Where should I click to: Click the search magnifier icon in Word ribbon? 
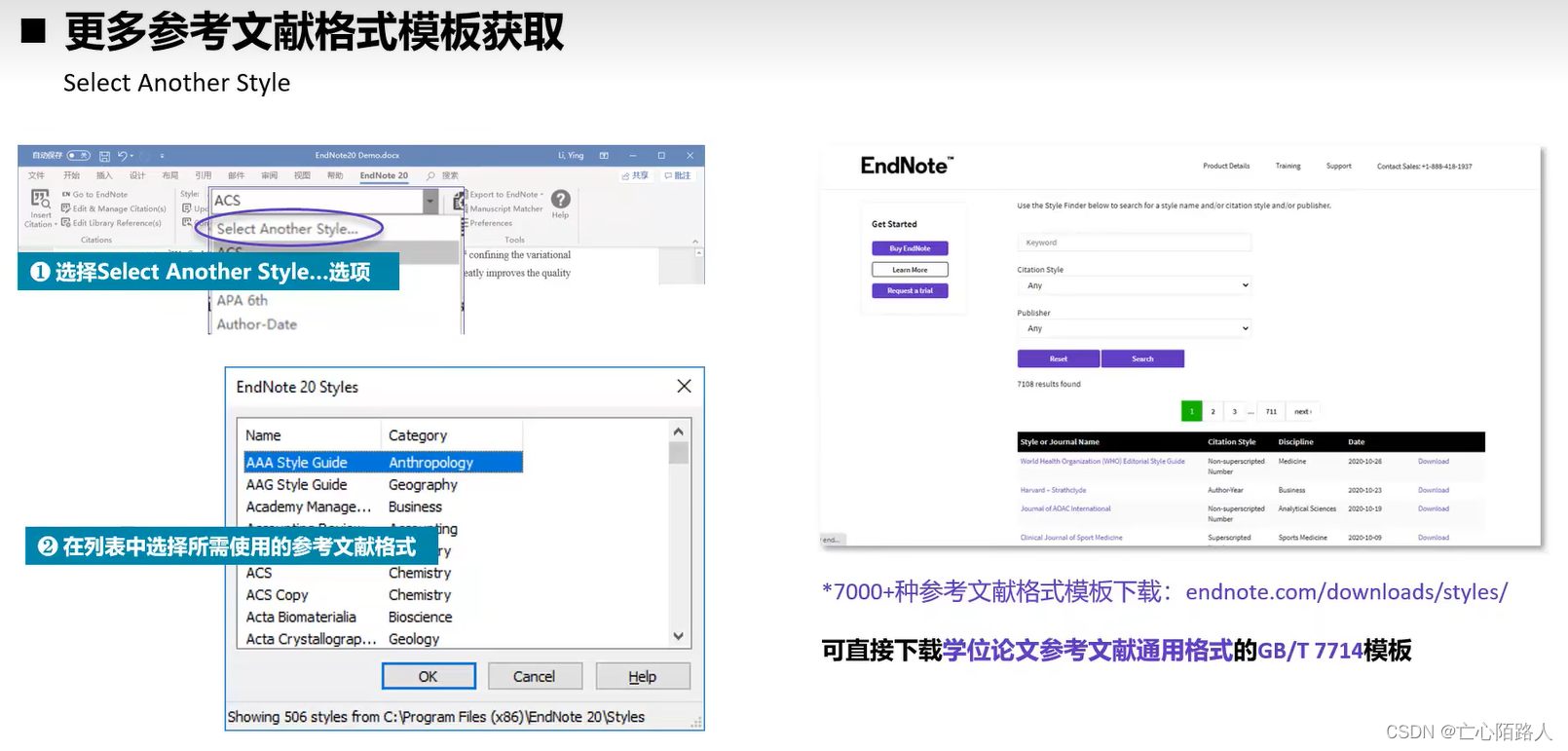[x=430, y=176]
